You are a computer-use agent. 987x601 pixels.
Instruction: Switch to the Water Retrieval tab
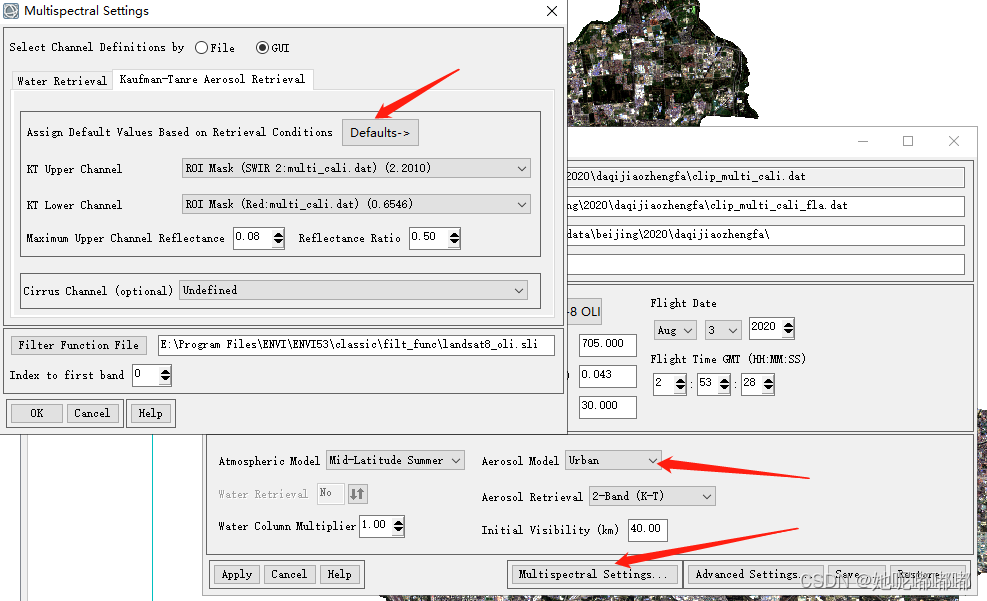point(62,81)
